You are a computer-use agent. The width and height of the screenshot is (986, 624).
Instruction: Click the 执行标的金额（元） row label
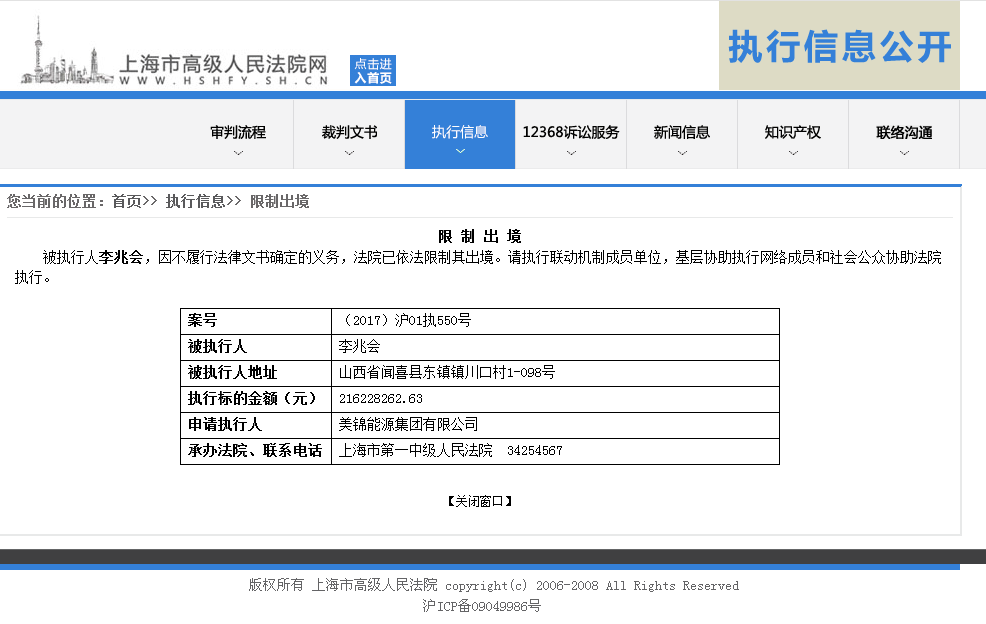(x=252, y=399)
